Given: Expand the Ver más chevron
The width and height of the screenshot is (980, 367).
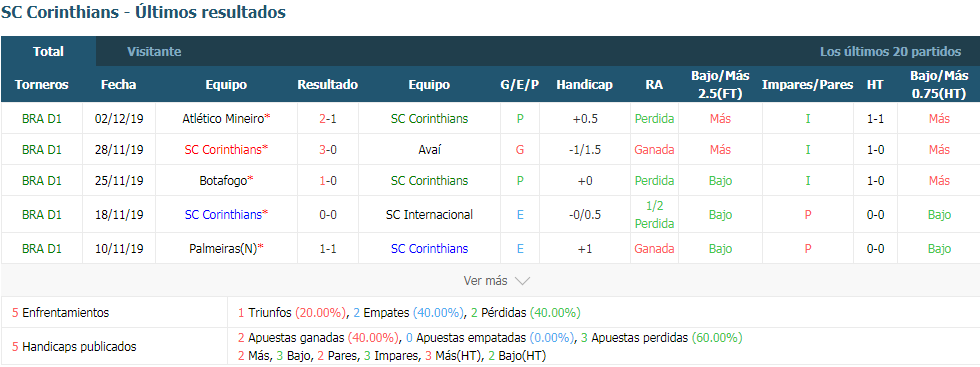Looking at the screenshot, I should tap(522, 281).
